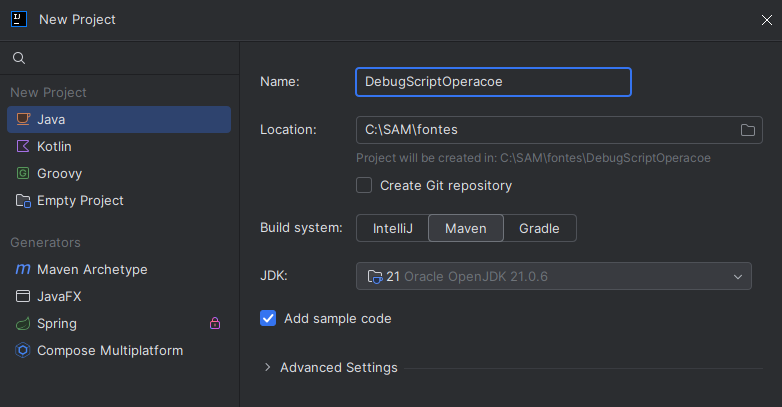
Task: Click the lock icon beside Spring
Action: (215, 323)
